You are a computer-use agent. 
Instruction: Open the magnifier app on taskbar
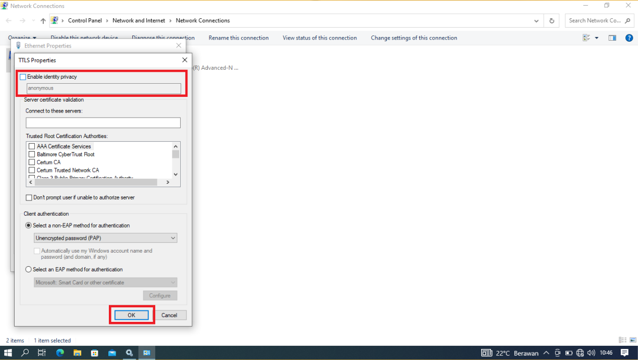[129, 353]
